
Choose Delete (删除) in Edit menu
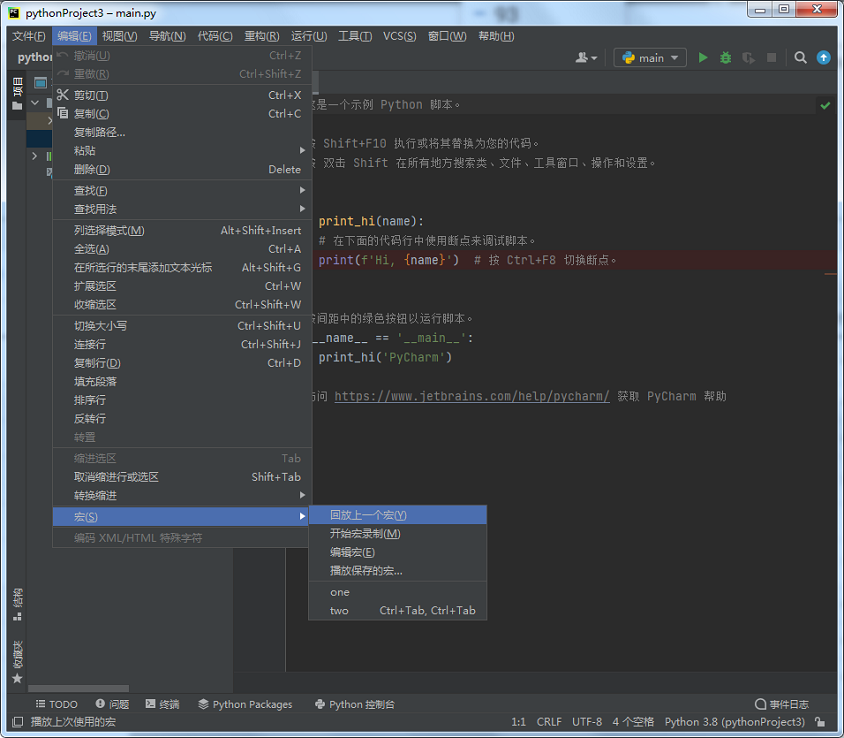click(182, 169)
